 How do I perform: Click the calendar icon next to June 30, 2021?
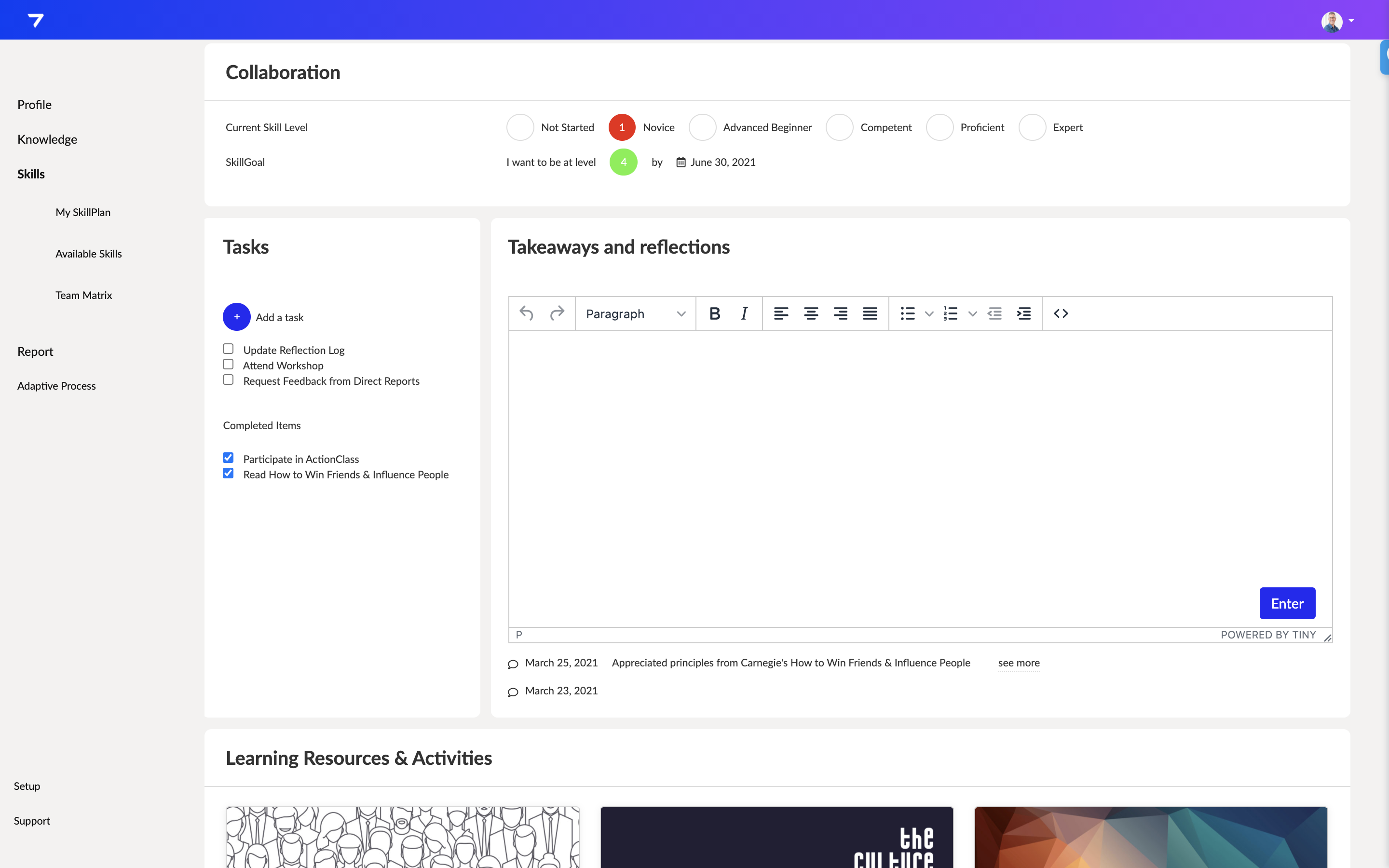pos(680,162)
